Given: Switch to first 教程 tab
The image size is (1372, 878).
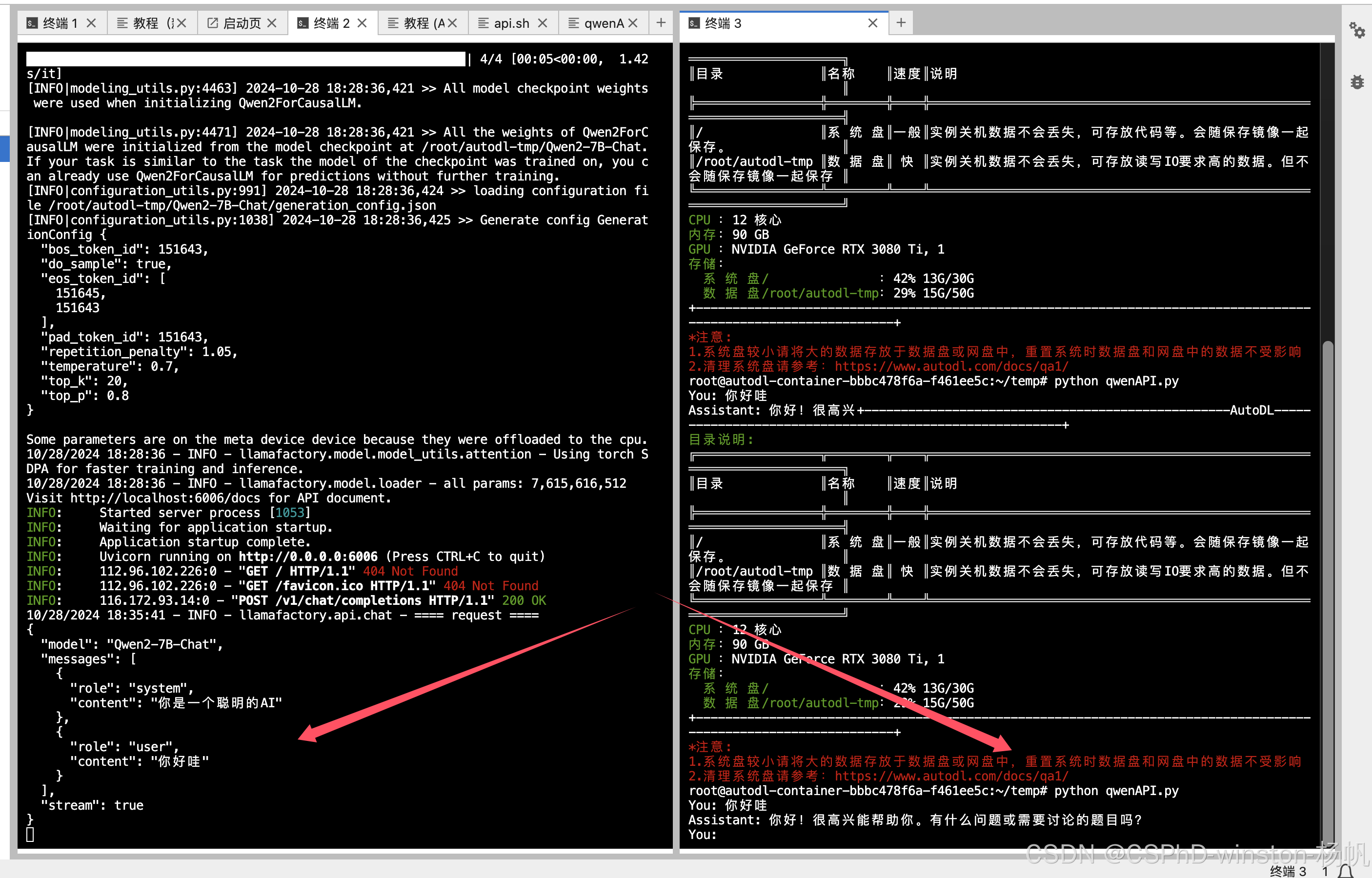Looking at the screenshot, I should [145, 23].
